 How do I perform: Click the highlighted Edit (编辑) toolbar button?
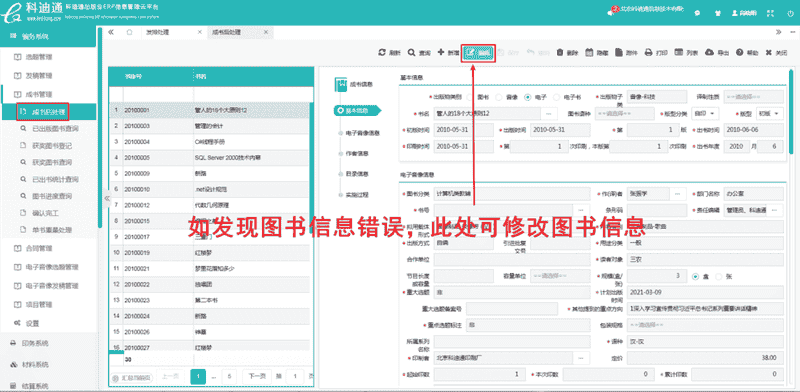click(x=479, y=53)
